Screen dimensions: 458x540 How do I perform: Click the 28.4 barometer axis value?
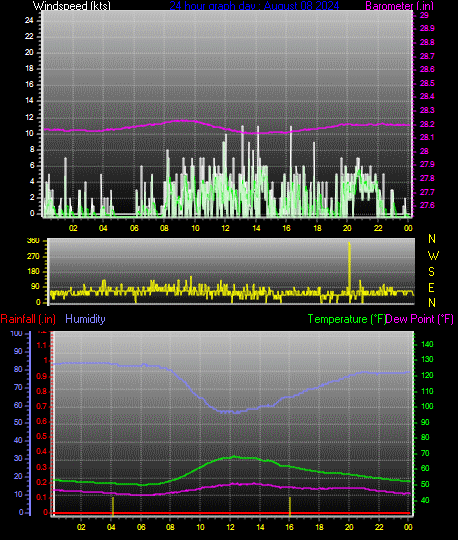[x=427, y=97]
